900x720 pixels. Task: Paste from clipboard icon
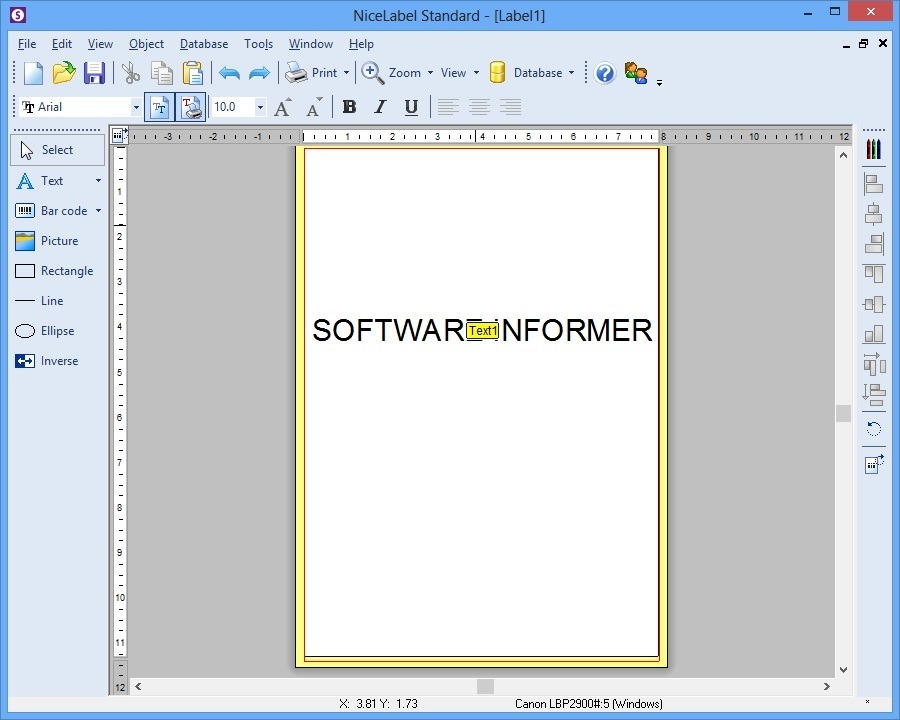pos(193,73)
